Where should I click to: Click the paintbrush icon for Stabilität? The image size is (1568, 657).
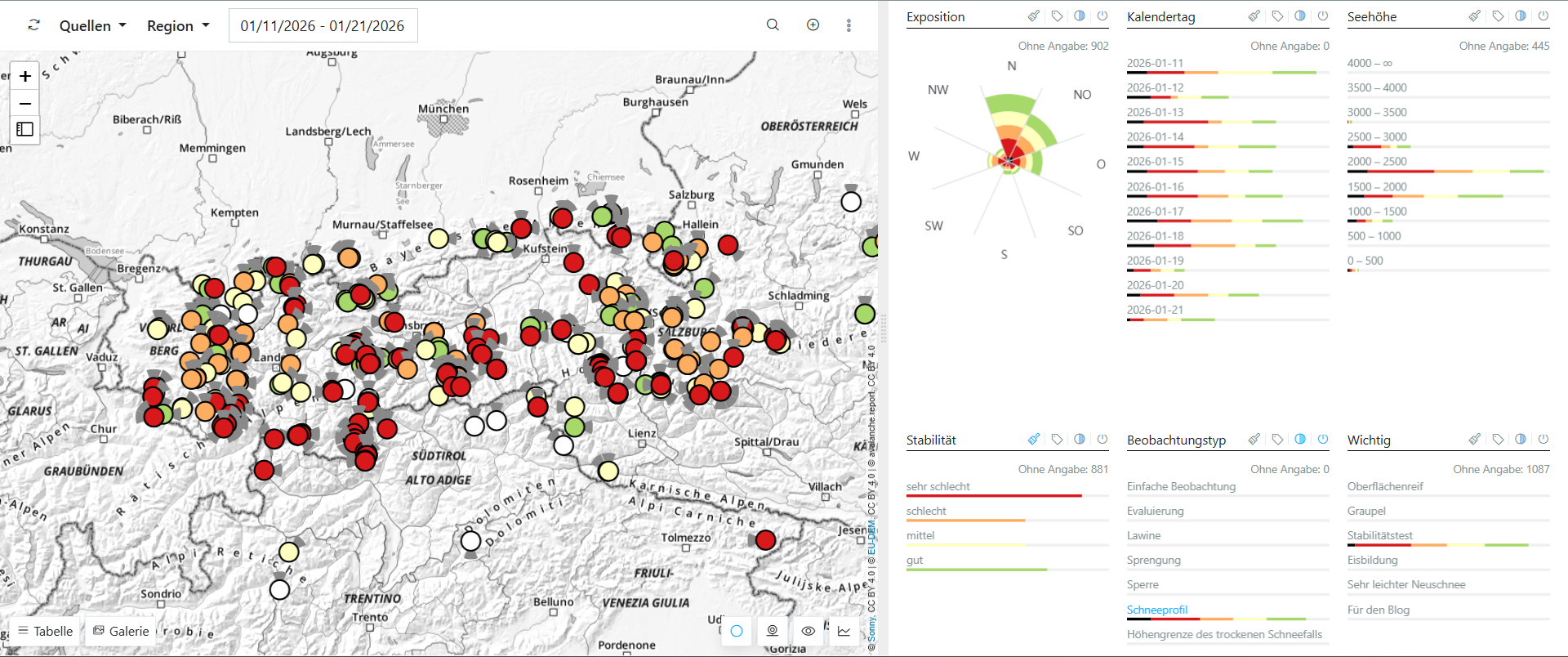(1034, 440)
